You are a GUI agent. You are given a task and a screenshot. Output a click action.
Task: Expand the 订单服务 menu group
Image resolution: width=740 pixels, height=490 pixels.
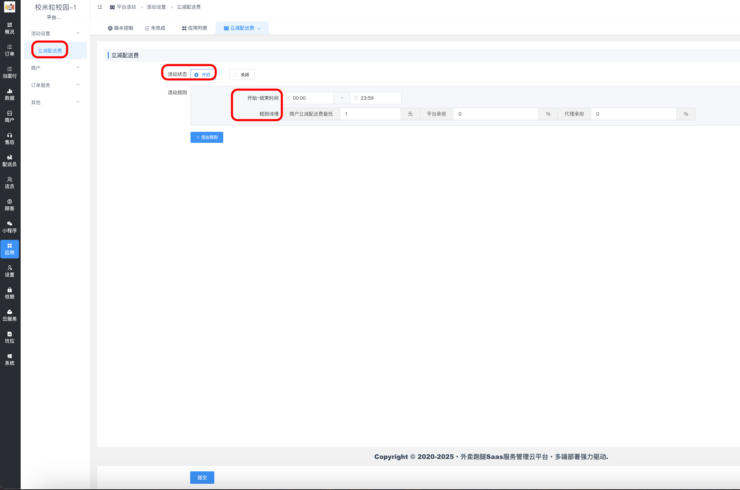click(x=78, y=85)
